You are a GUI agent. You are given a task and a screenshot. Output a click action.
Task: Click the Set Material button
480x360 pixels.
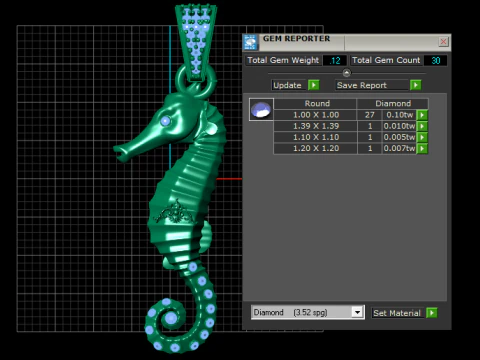[397, 313]
